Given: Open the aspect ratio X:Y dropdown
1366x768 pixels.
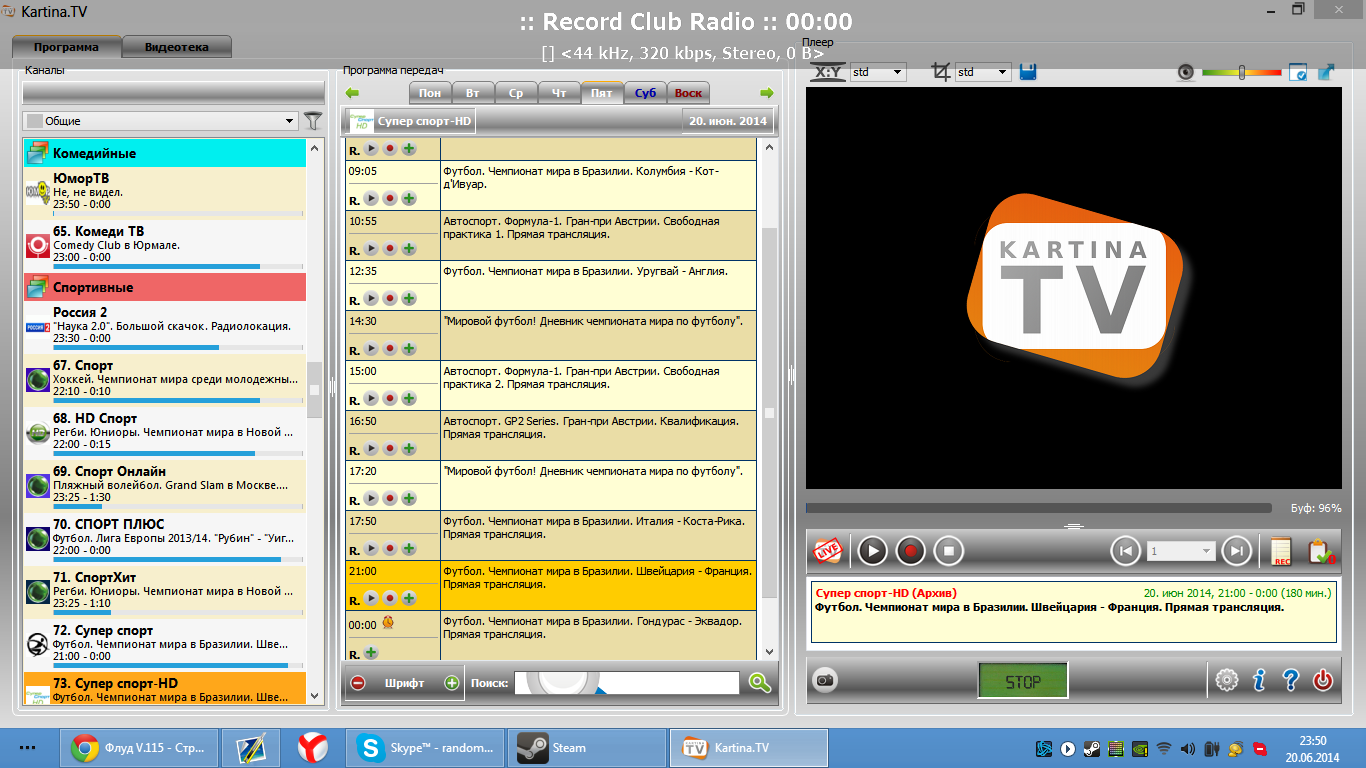Looking at the screenshot, I should (x=878, y=72).
